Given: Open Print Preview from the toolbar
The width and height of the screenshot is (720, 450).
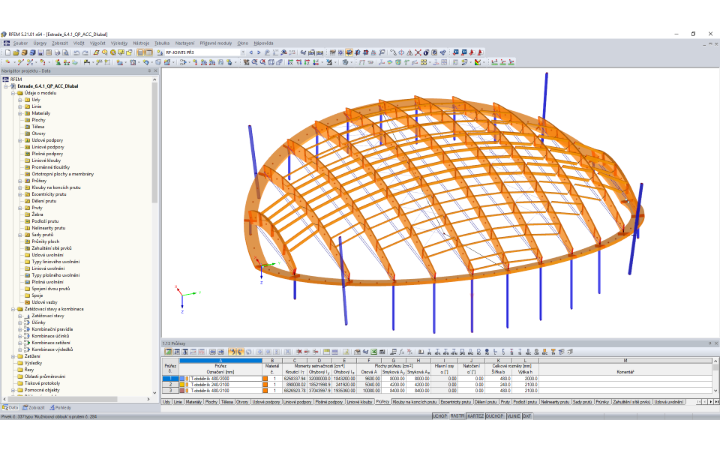Looking at the screenshot, I should (x=66, y=52).
